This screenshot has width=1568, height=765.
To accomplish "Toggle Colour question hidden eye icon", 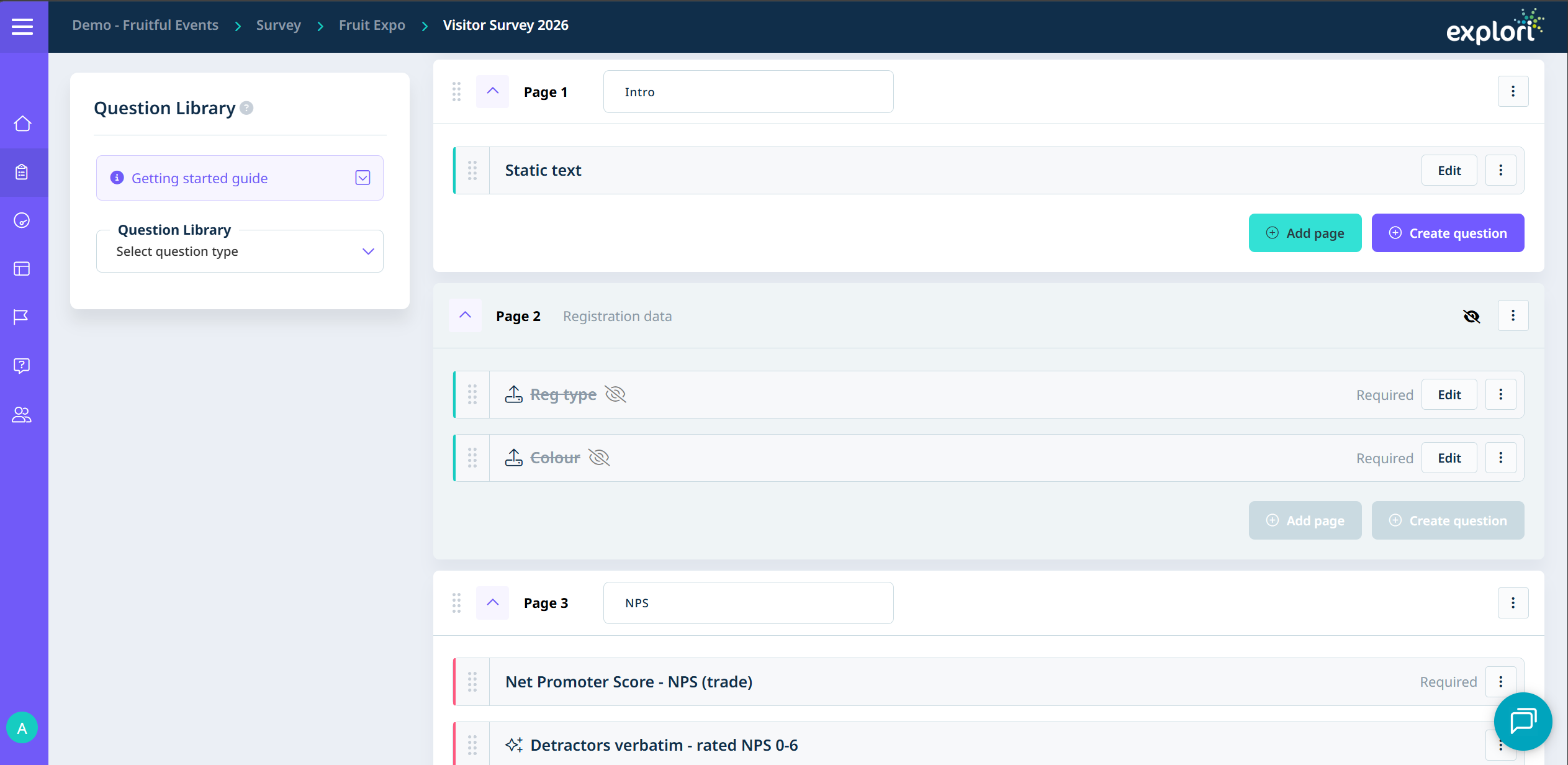I will 599,458.
